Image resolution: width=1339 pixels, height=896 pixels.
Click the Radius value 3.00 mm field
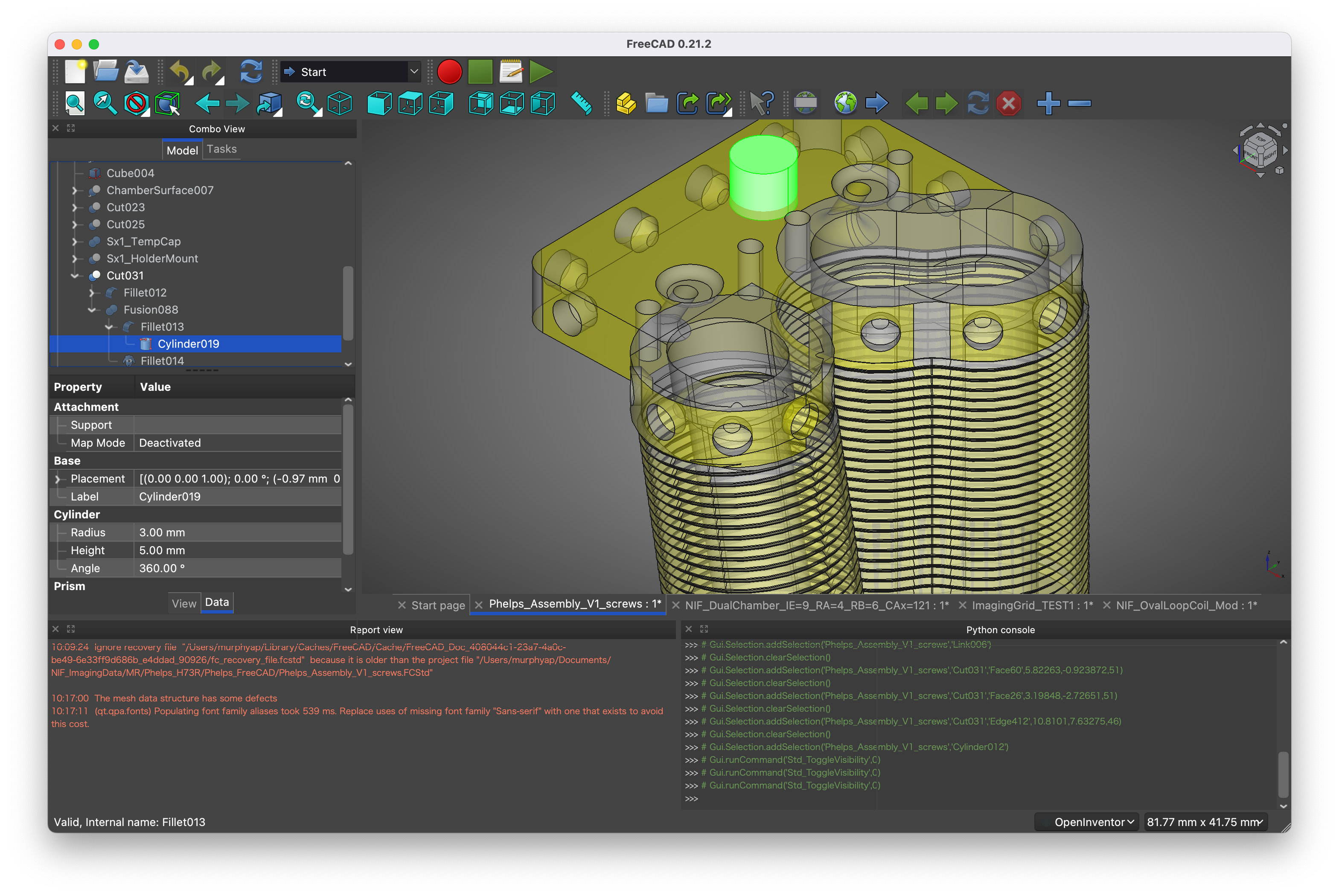point(237,532)
